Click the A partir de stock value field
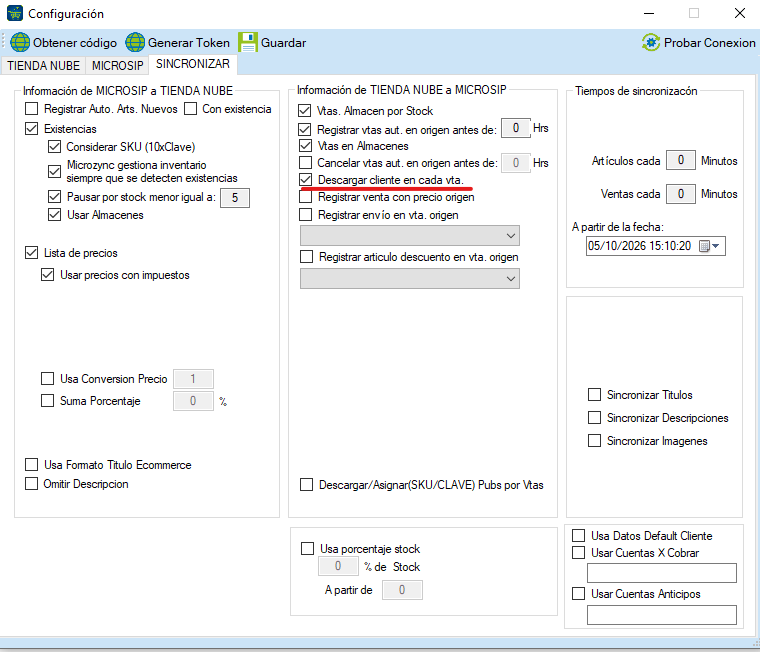 [402, 590]
